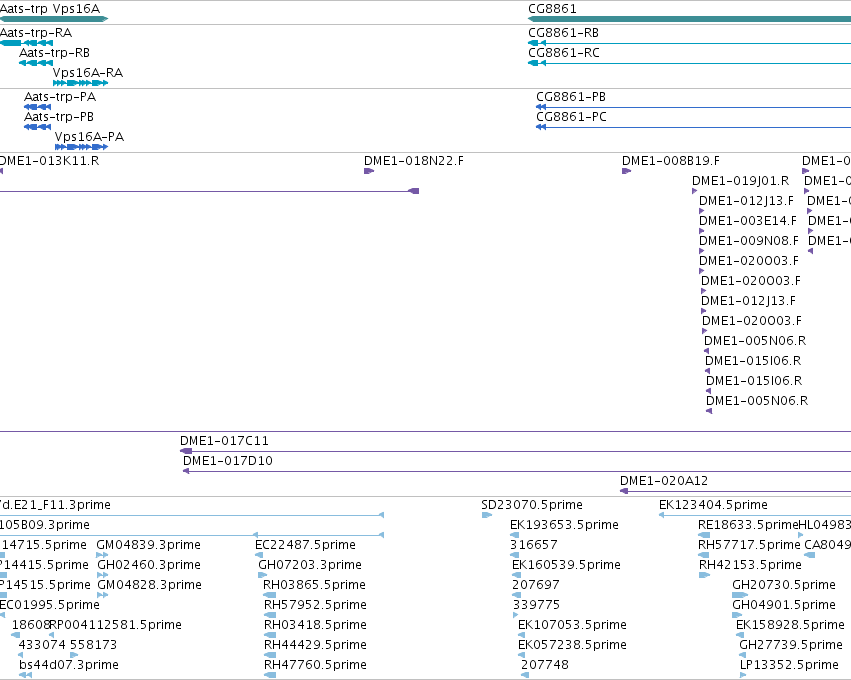Click the 207697 EST entry
The width and height of the screenshot is (851, 680).
point(536,585)
